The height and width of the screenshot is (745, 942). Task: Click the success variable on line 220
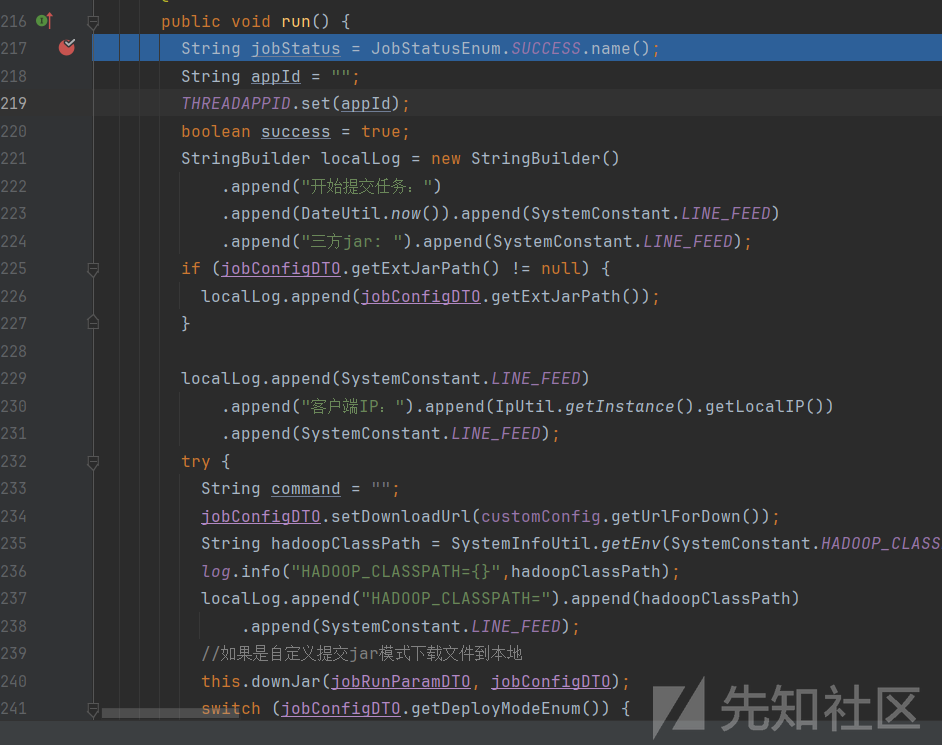click(x=296, y=132)
